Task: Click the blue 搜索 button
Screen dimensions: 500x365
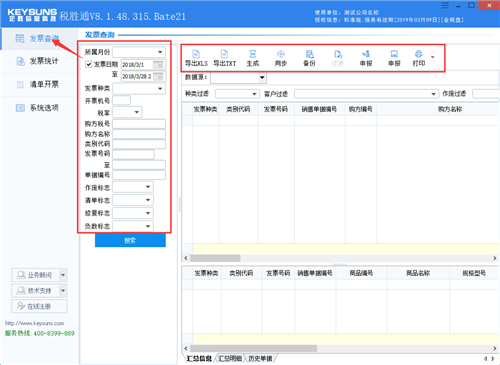Action: click(130, 240)
